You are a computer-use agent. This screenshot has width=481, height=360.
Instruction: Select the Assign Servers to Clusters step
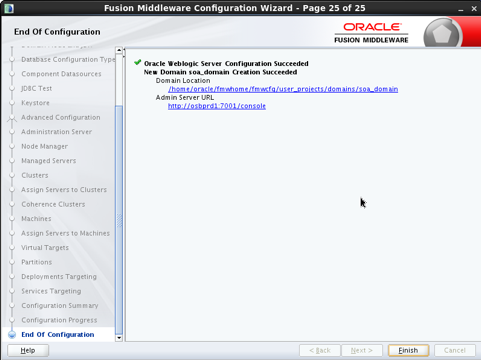coord(64,190)
